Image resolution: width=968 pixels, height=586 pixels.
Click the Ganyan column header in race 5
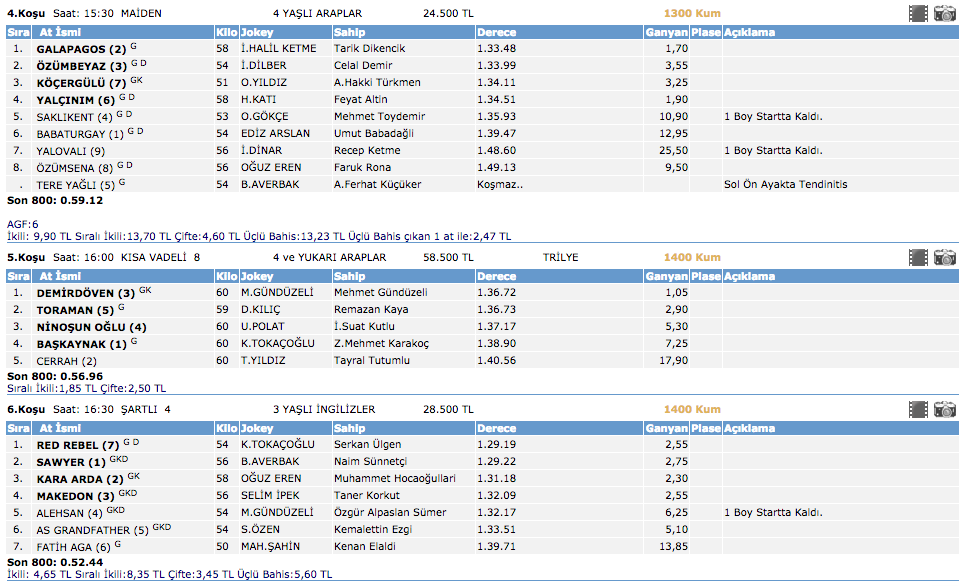pos(665,276)
